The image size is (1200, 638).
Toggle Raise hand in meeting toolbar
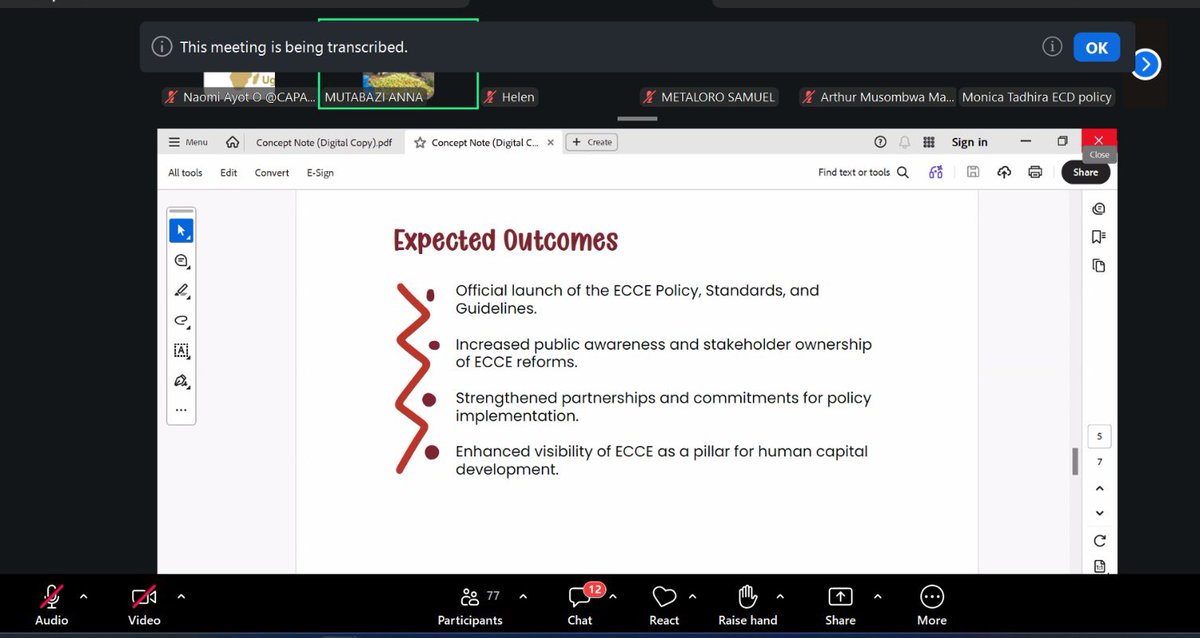(748, 606)
